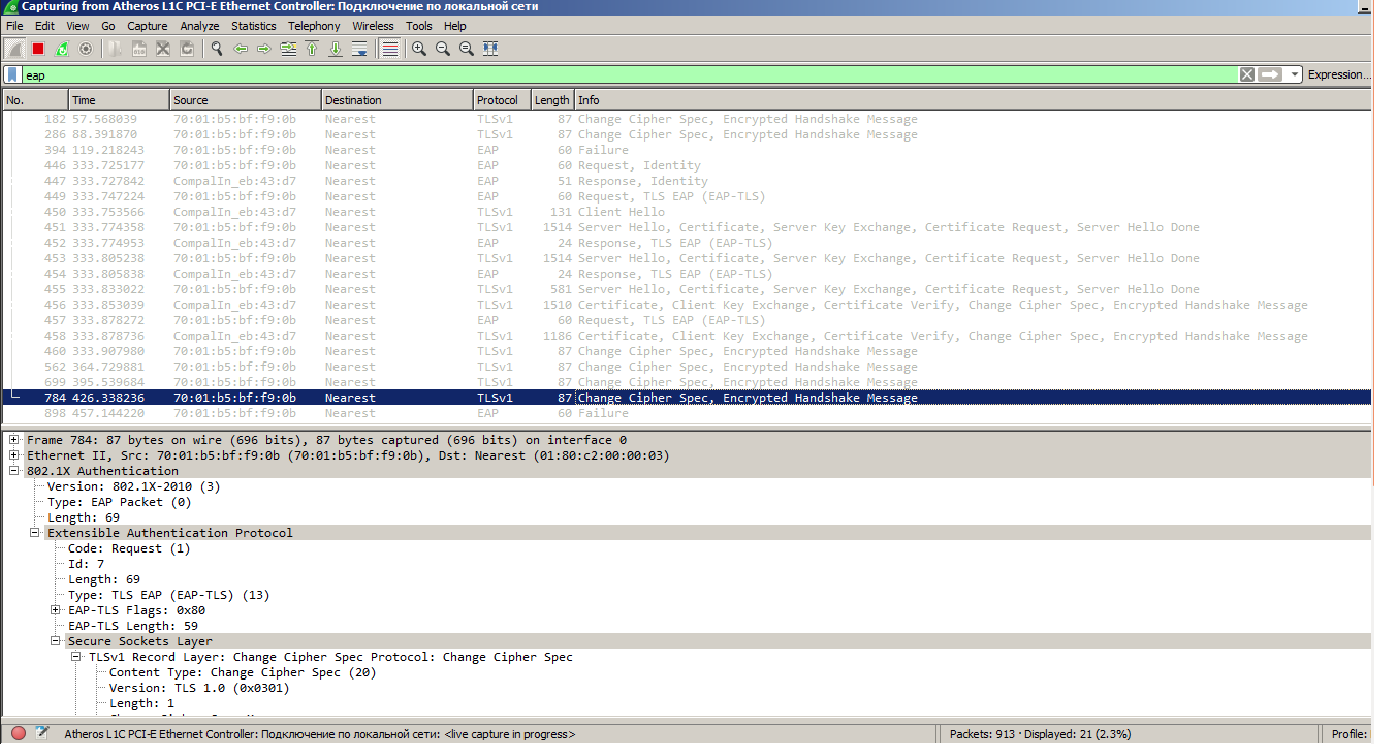
Task: Click the 'Version: 802.1X-2010 (3)' field
Action: point(133,487)
